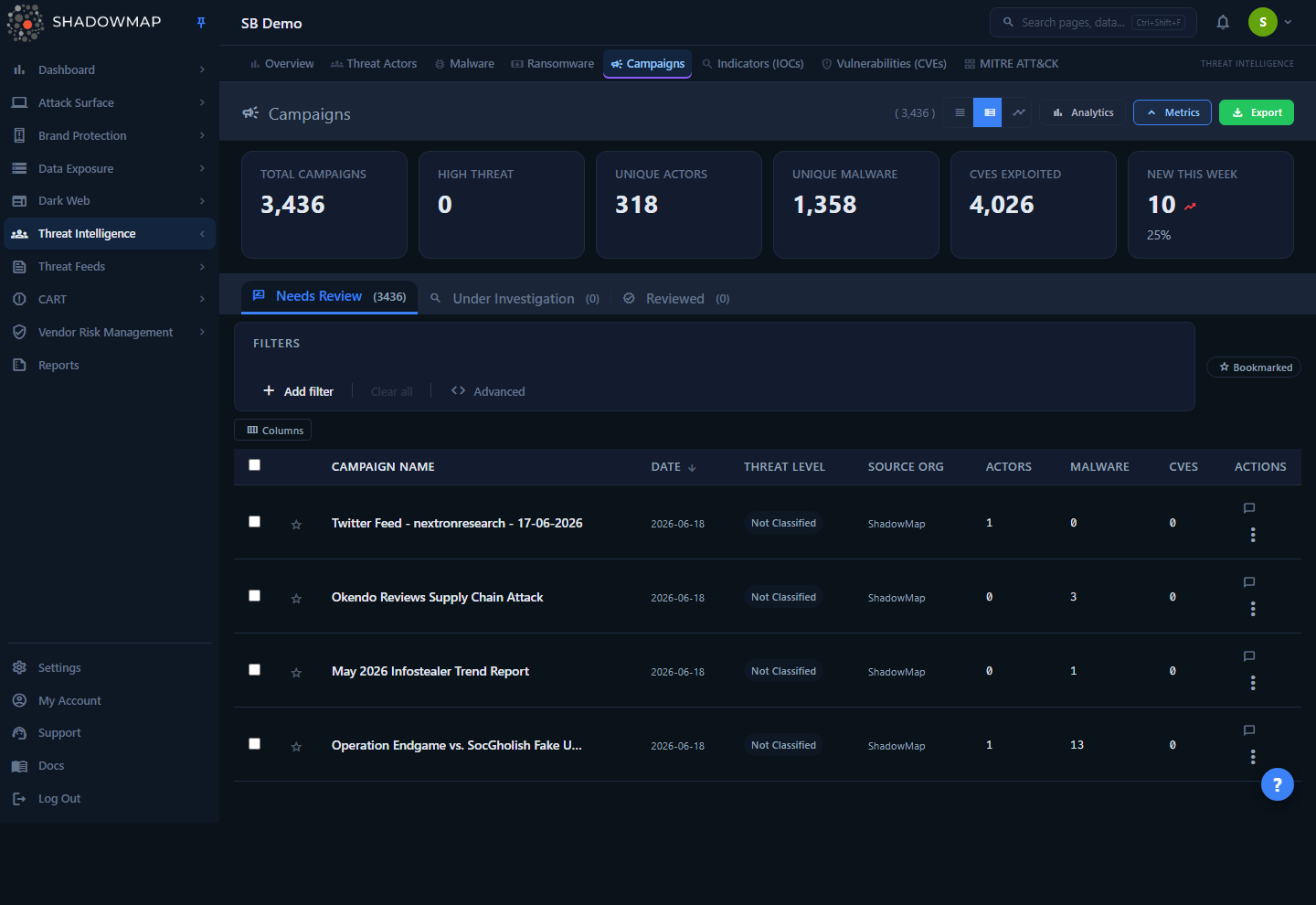Image resolution: width=1316 pixels, height=905 pixels.
Task: Expand the Attack Surface sidebar menu
Action: 110,103
